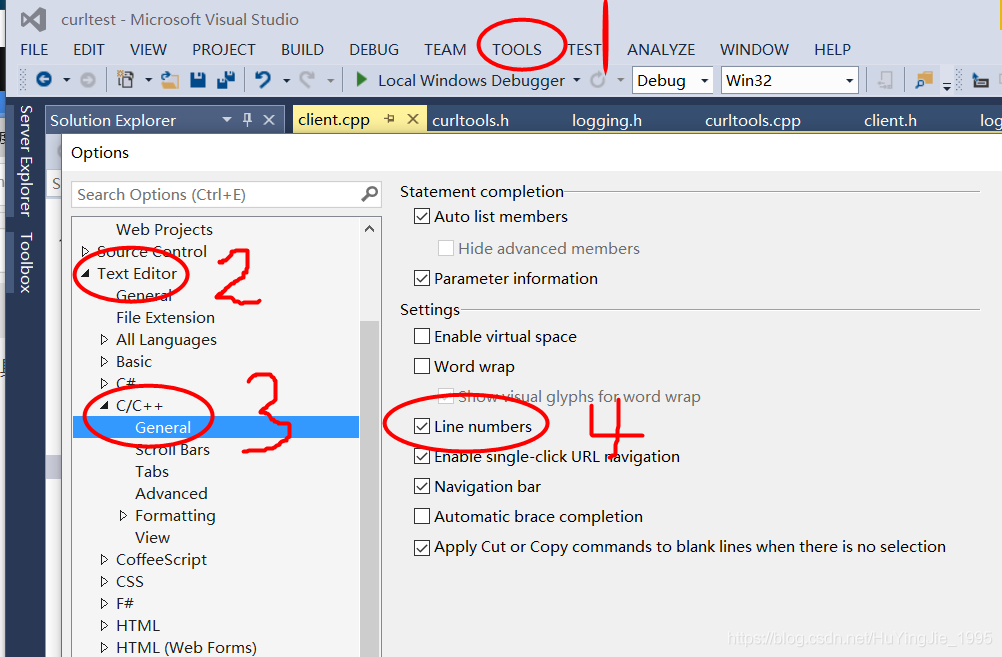Select Tabs under C/C++
This screenshot has width=1002, height=657.
[x=151, y=472]
